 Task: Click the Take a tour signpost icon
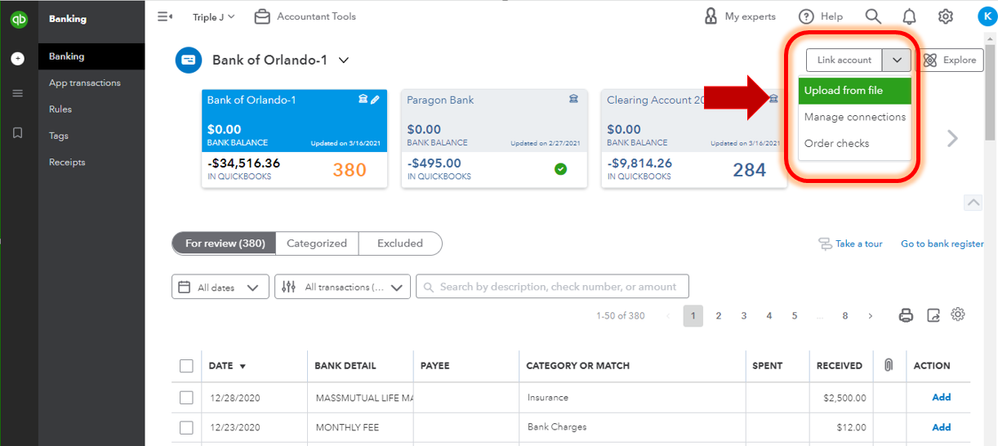tap(825, 244)
